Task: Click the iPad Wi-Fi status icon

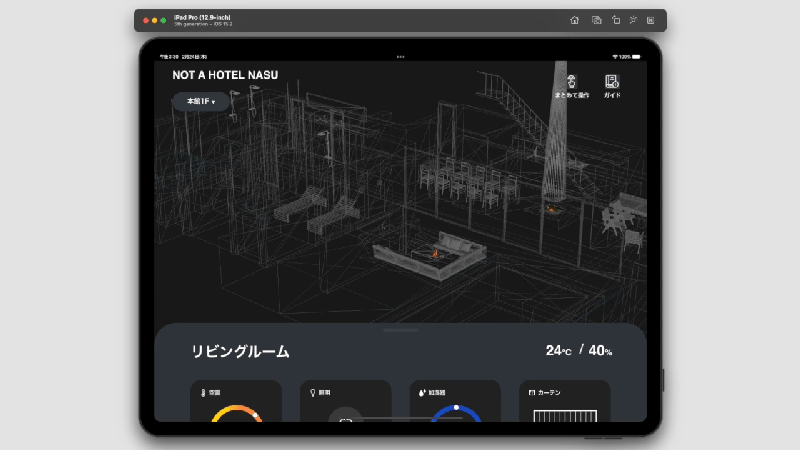Action: pos(615,57)
